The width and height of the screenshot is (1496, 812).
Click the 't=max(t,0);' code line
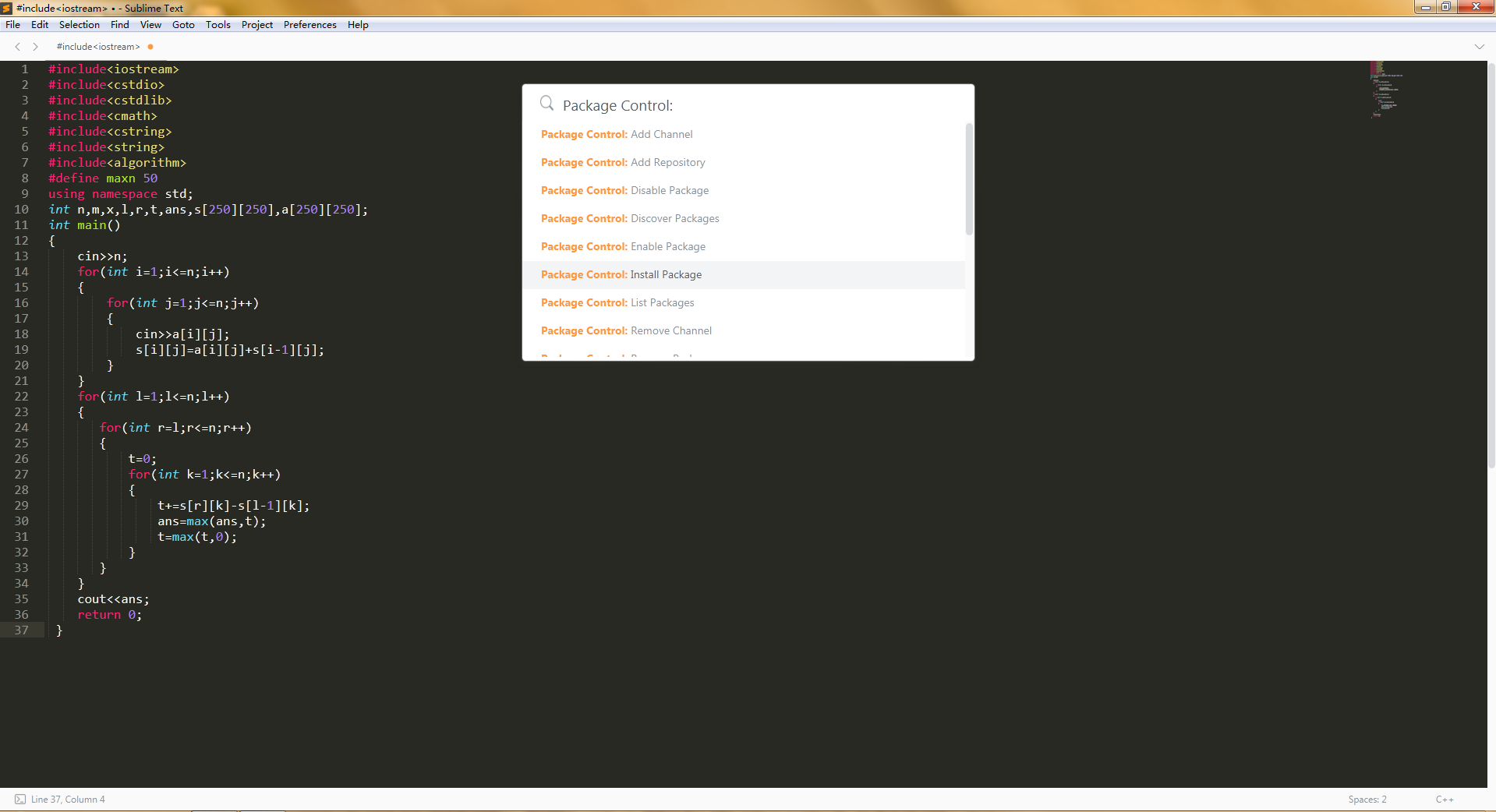click(x=197, y=537)
